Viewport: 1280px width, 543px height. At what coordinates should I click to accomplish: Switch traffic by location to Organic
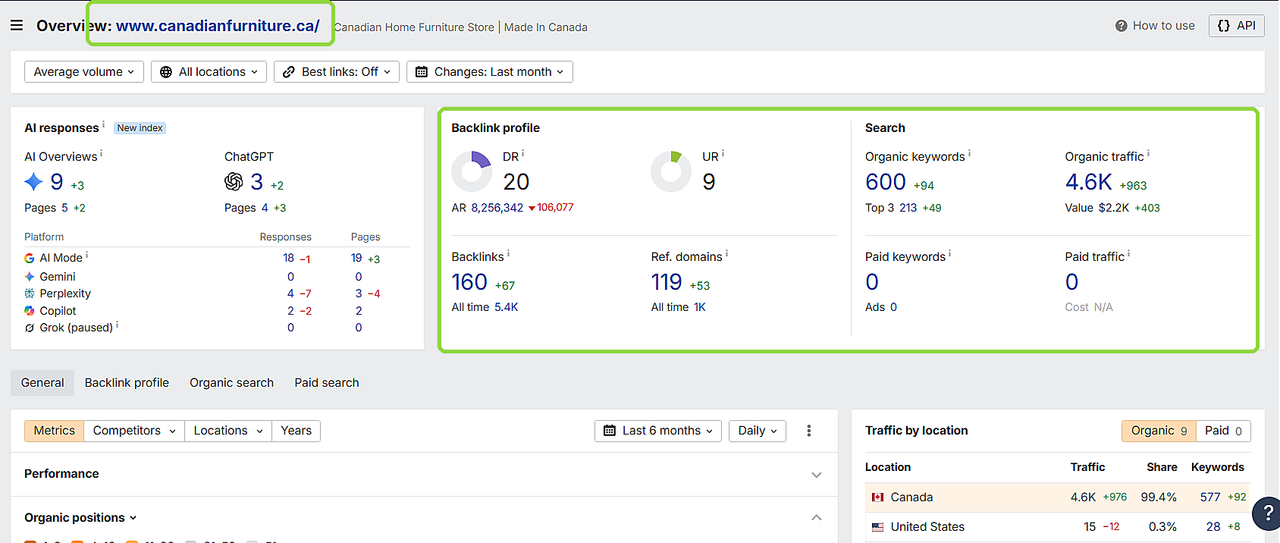1158,431
